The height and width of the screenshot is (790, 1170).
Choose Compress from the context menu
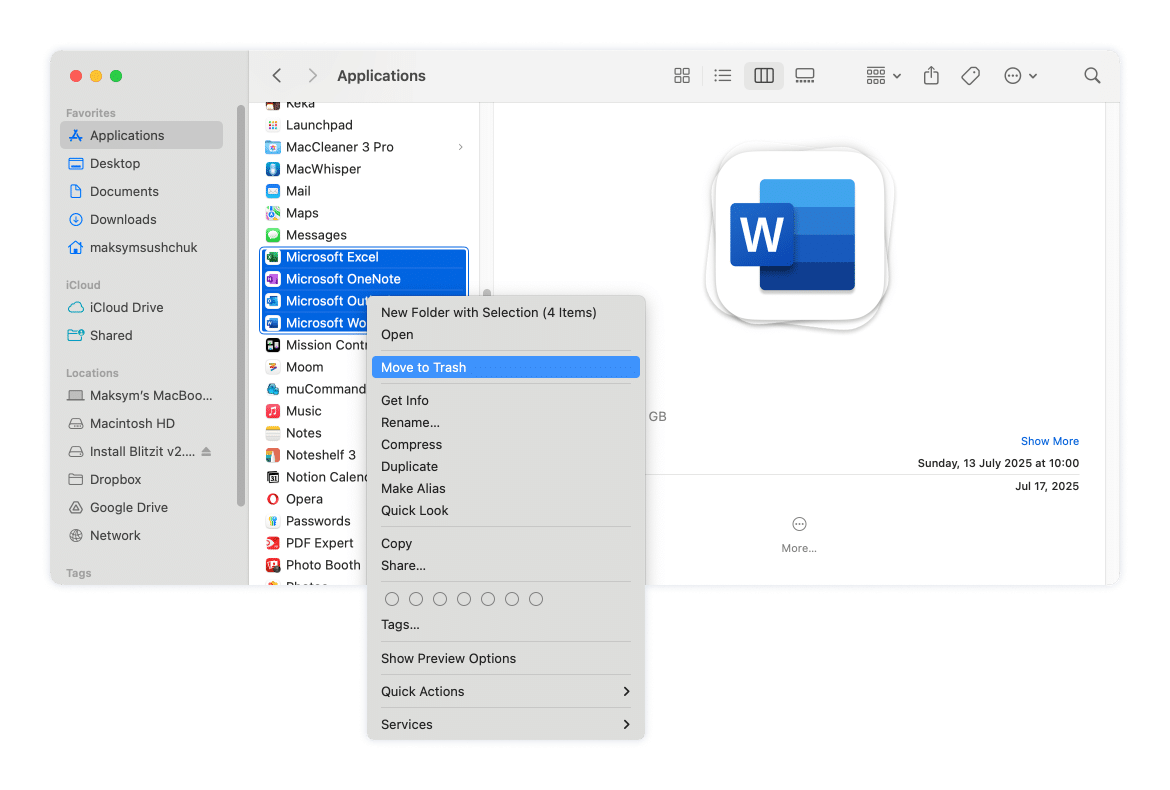(506, 445)
